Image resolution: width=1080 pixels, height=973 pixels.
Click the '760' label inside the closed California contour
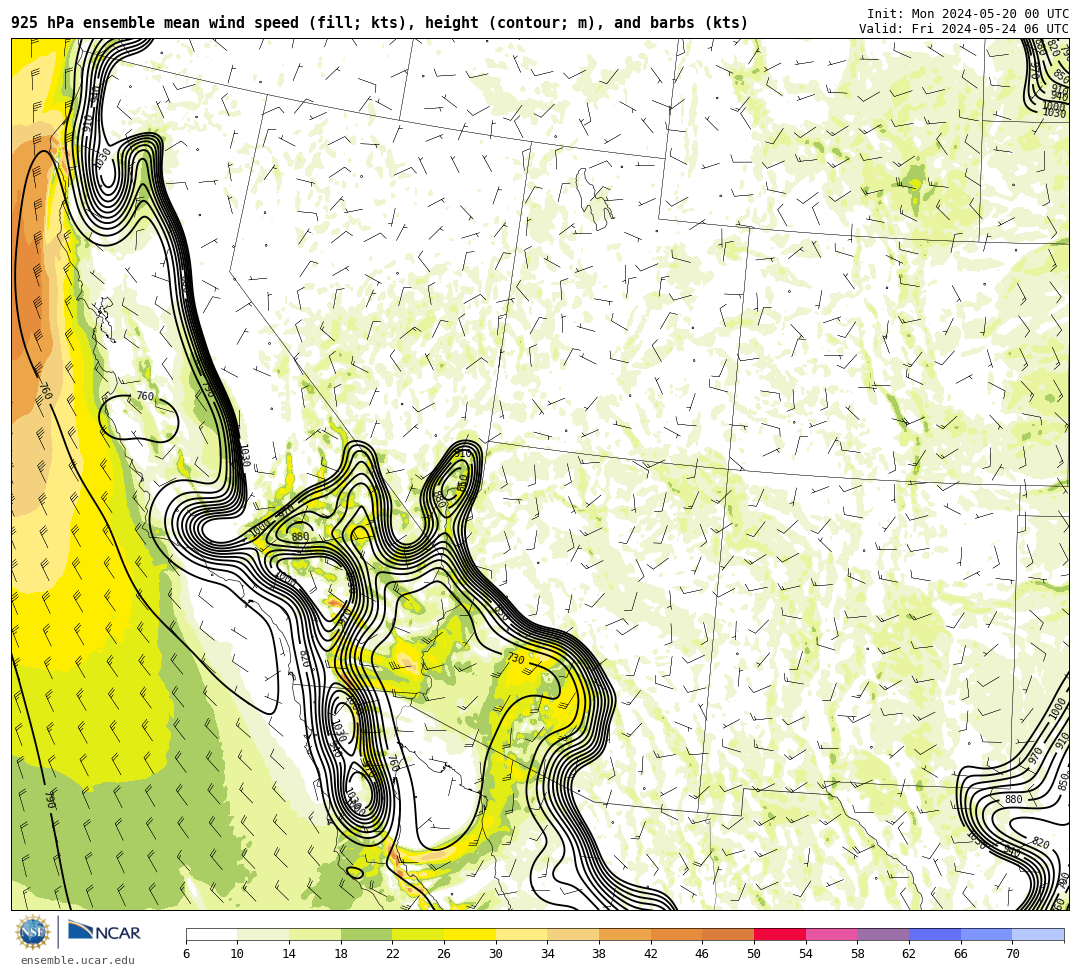point(145,396)
